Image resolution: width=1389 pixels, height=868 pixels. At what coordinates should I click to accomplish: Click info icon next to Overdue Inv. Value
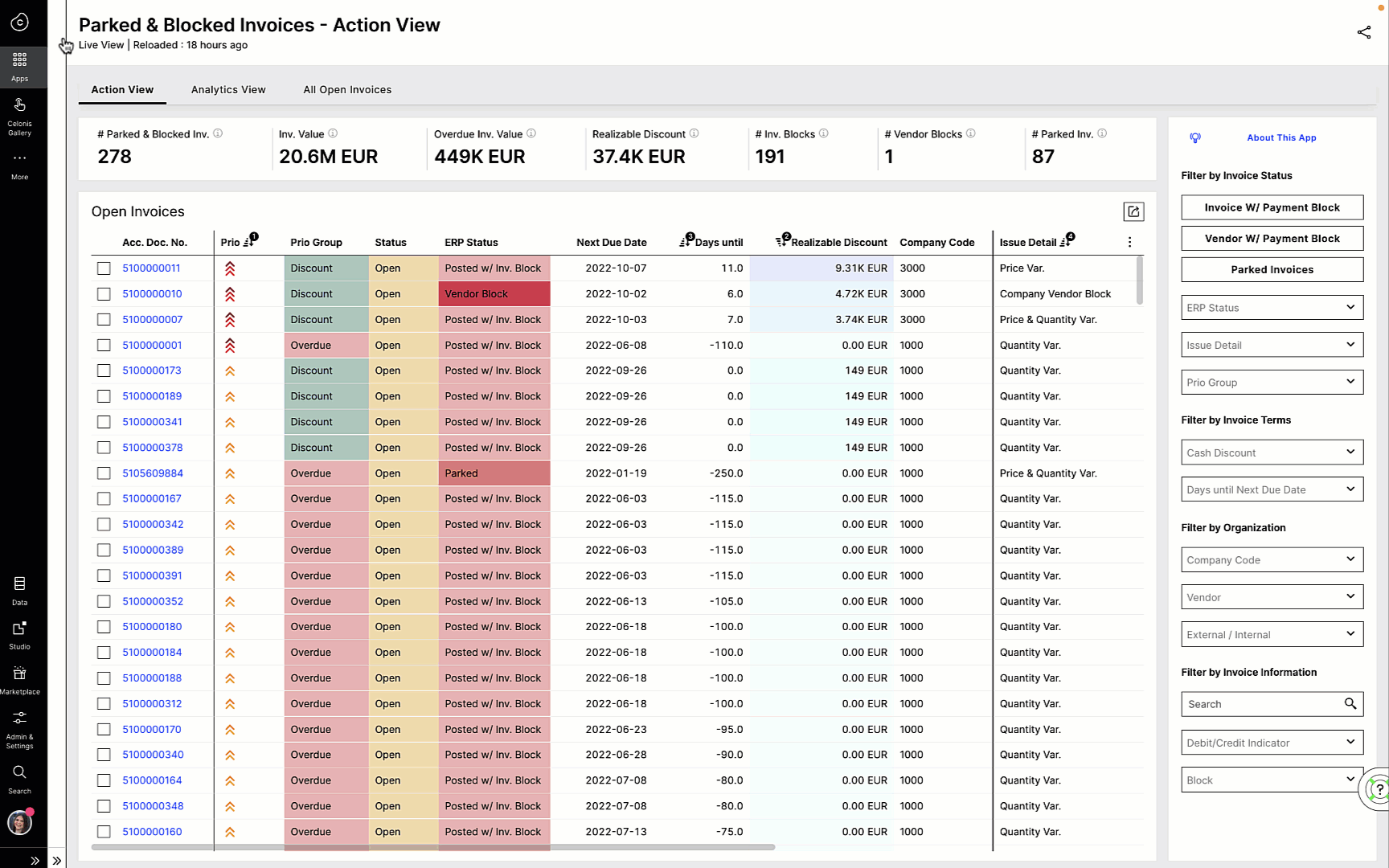[x=531, y=133]
